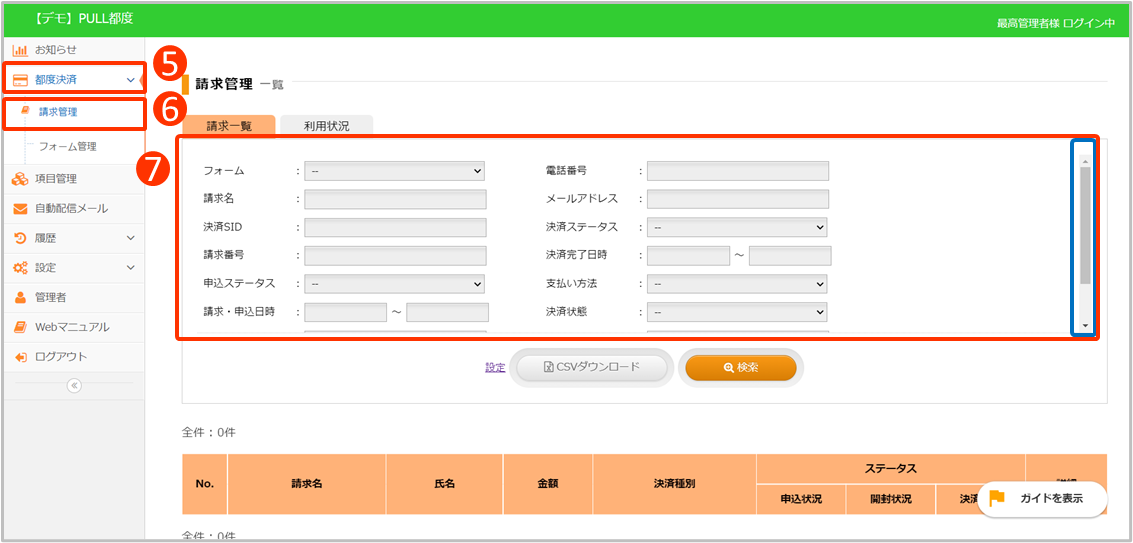Screen dimensions: 1133x543
Task: Open the 決済ステータス dropdown
Action: (x=737, y=228)
